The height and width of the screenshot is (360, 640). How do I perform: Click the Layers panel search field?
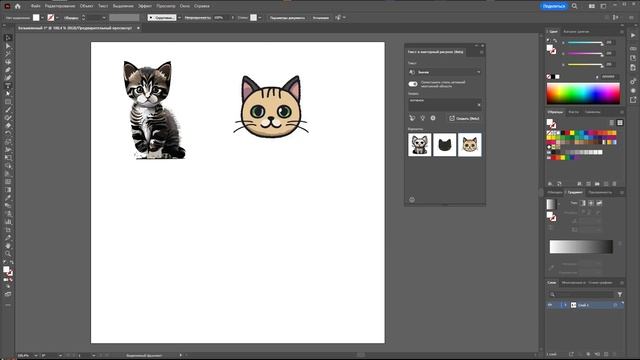(582, 294)
